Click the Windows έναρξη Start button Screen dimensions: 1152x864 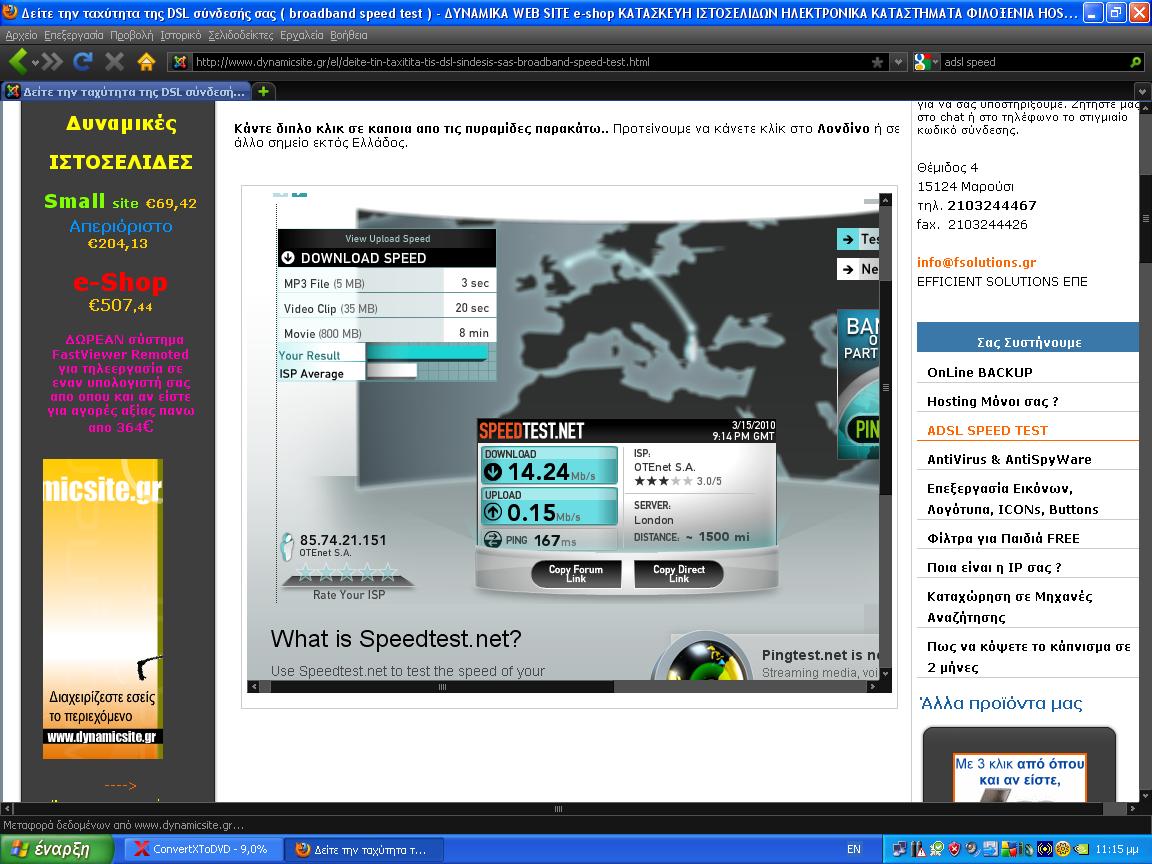(x=57, y=849)
